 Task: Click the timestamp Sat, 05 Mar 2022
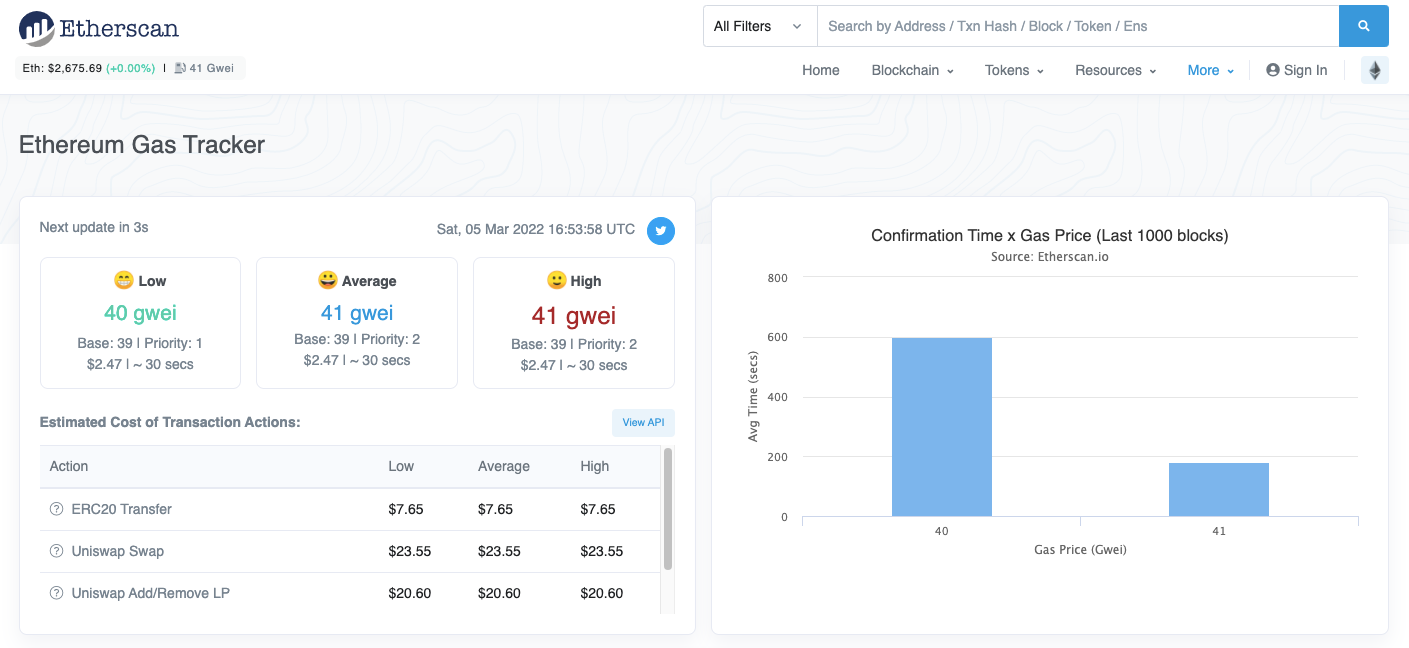[x=536, y=229]
